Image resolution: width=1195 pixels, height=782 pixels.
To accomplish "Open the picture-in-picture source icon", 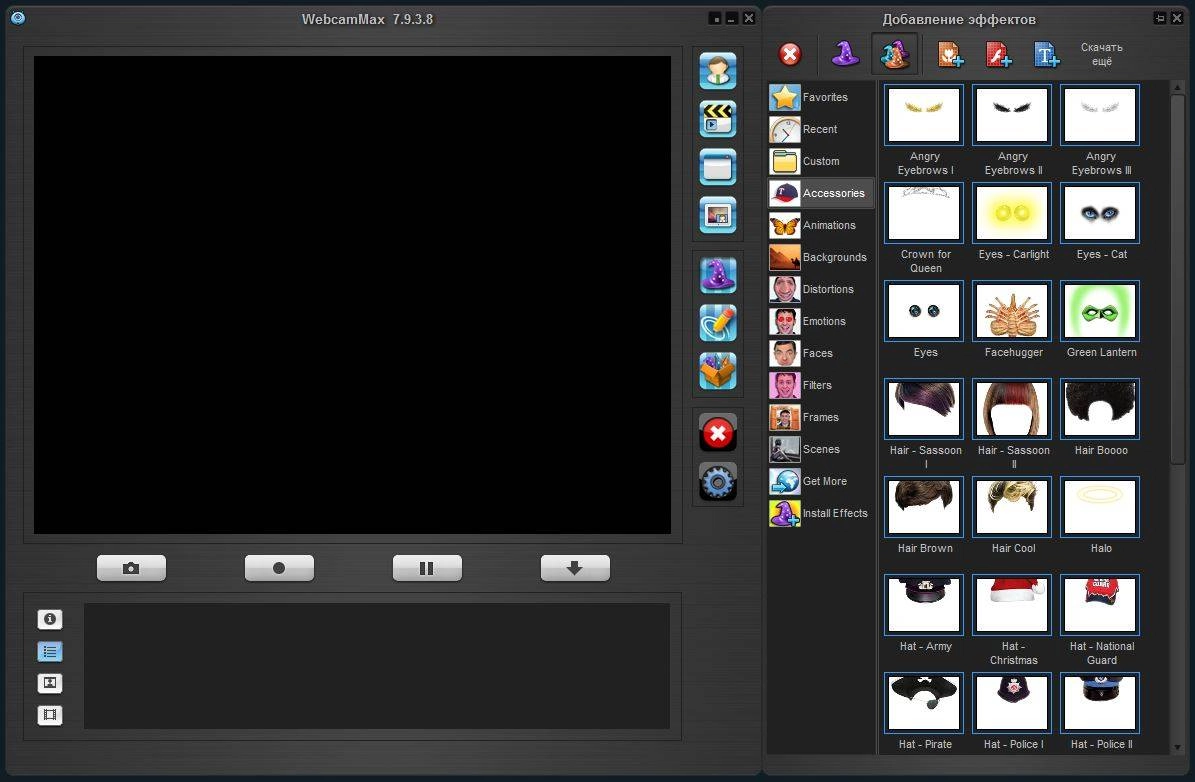I will (x=718, y=215).
